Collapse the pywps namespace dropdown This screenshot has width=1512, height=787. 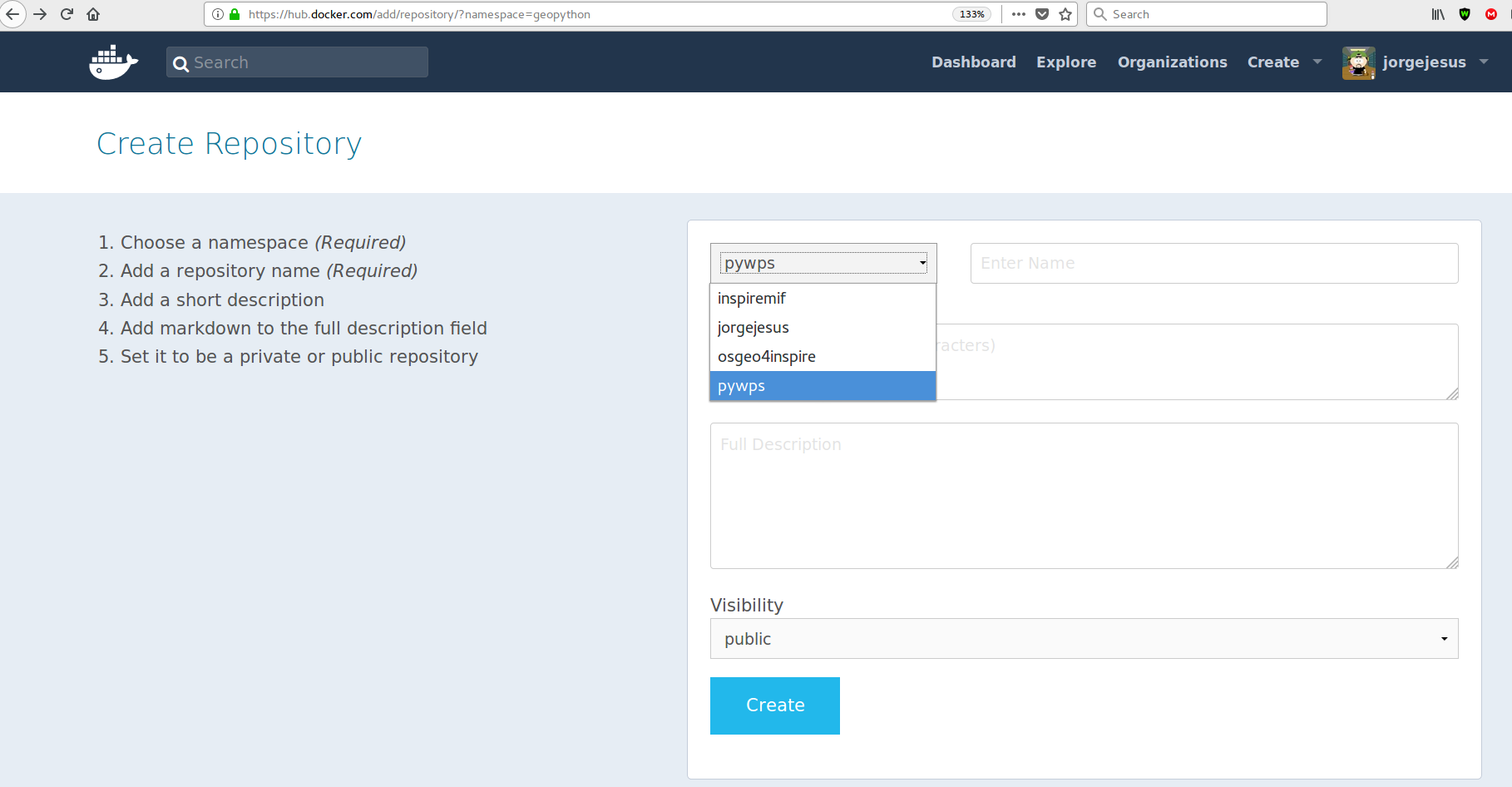coord(823,263)
